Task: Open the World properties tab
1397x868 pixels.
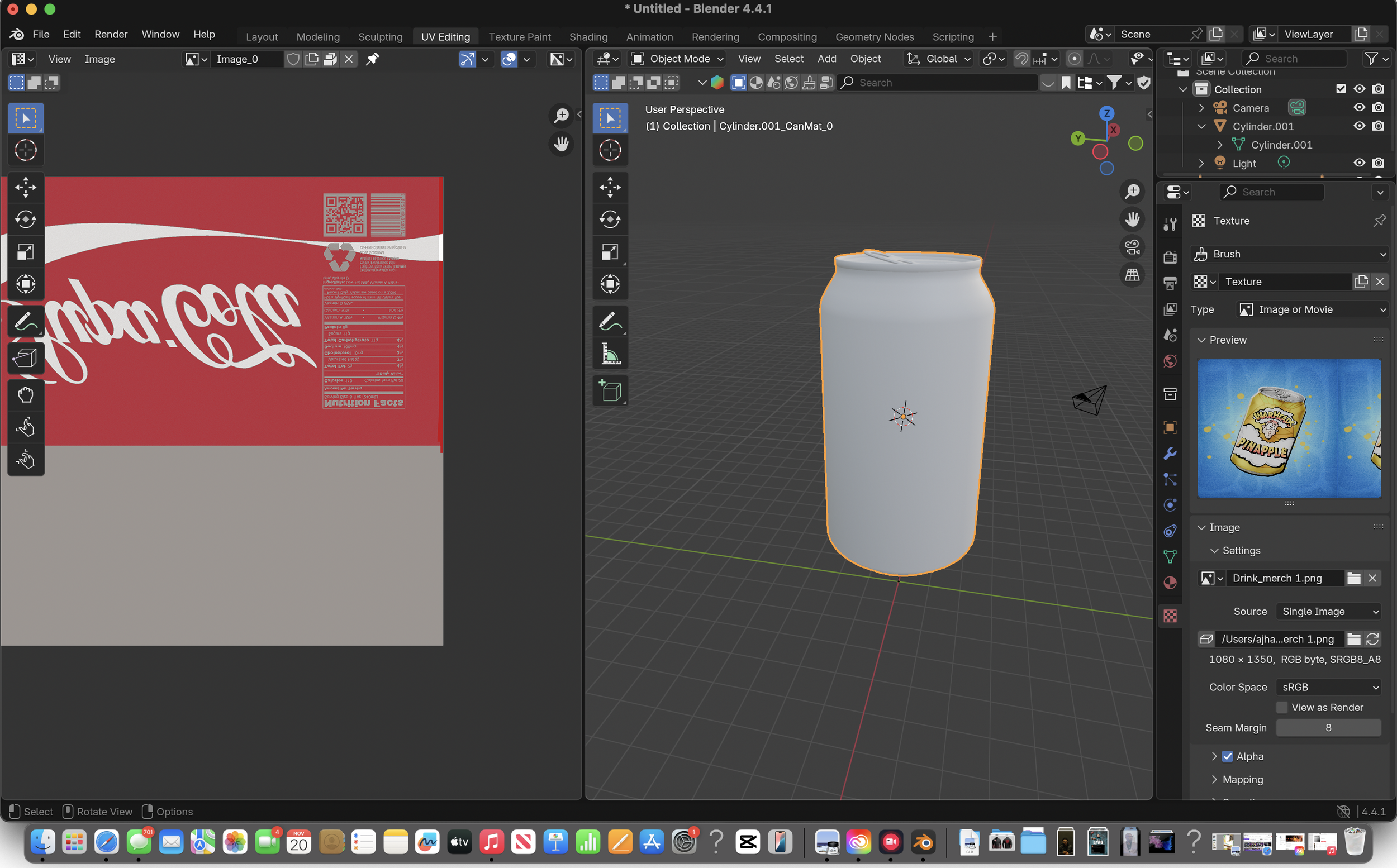Action: (1170, 361)
